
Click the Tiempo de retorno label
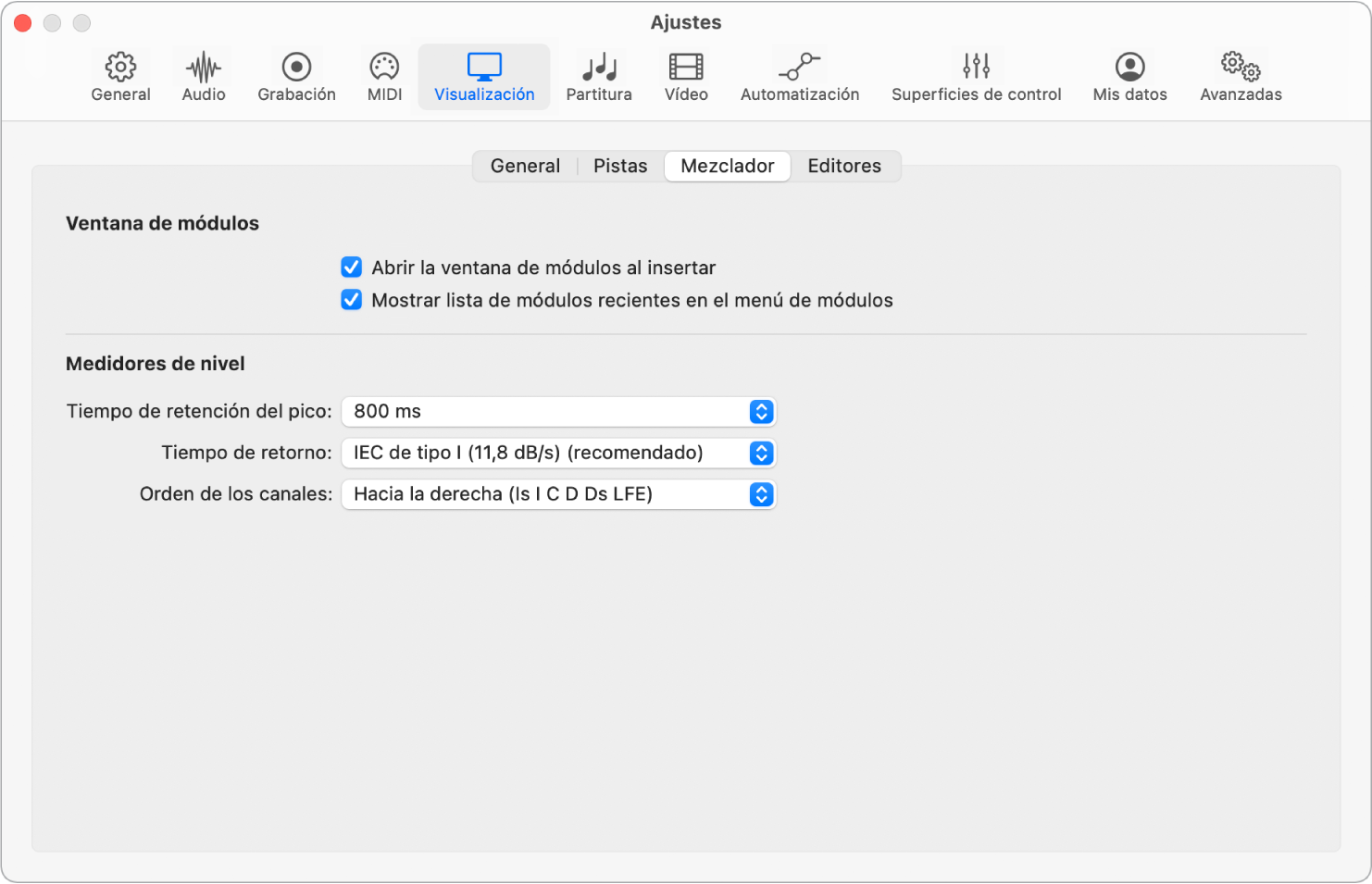(246, 453)
